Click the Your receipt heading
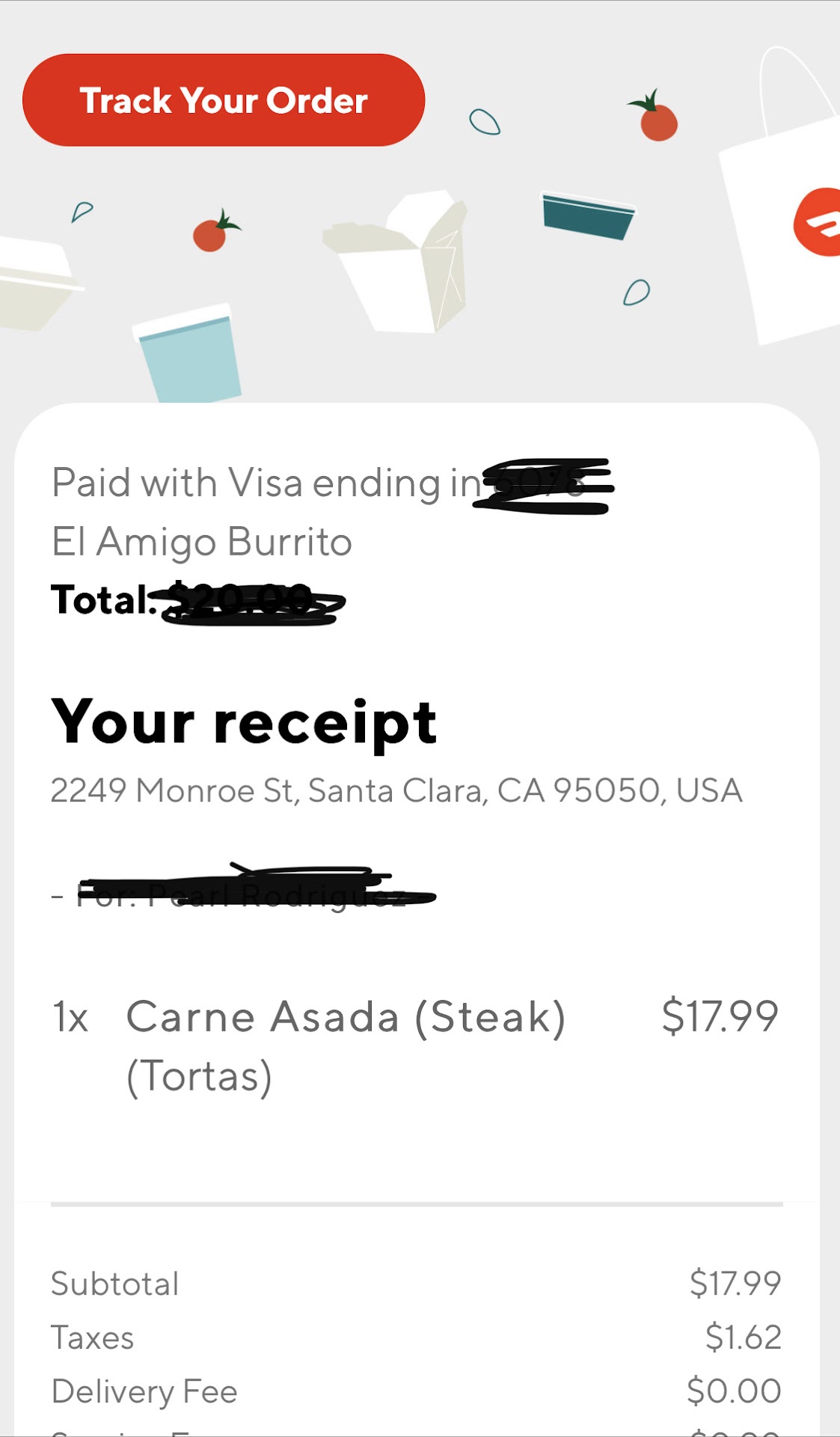Viewport: 840px width, 1437px height. tap(244, 722)
